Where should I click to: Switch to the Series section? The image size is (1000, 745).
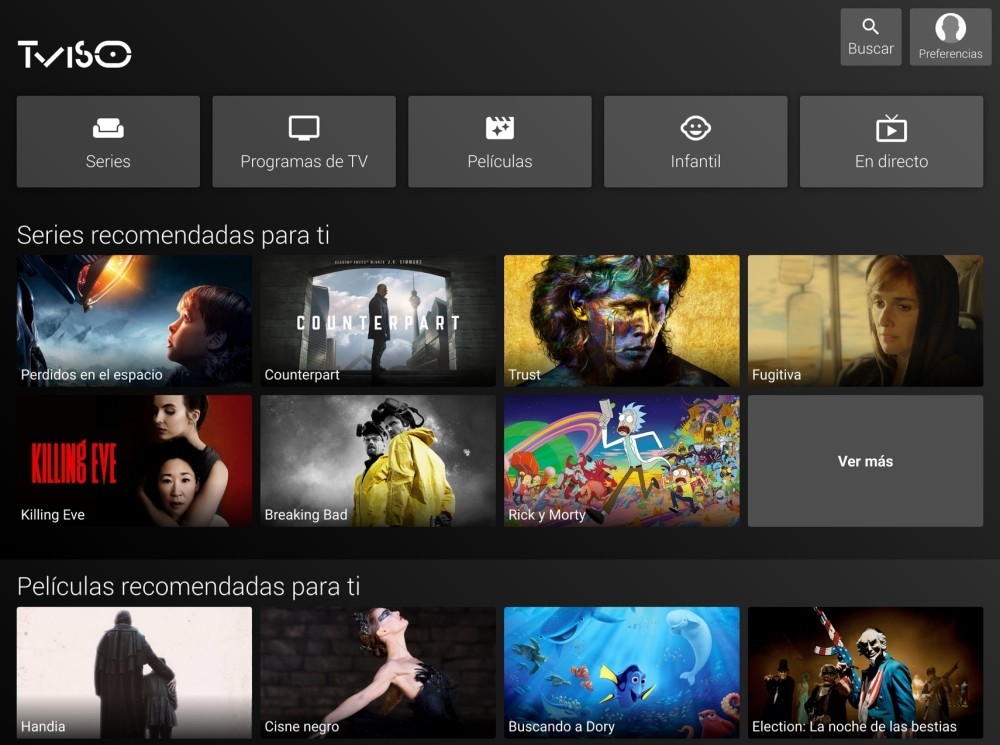tap(108, 141)
